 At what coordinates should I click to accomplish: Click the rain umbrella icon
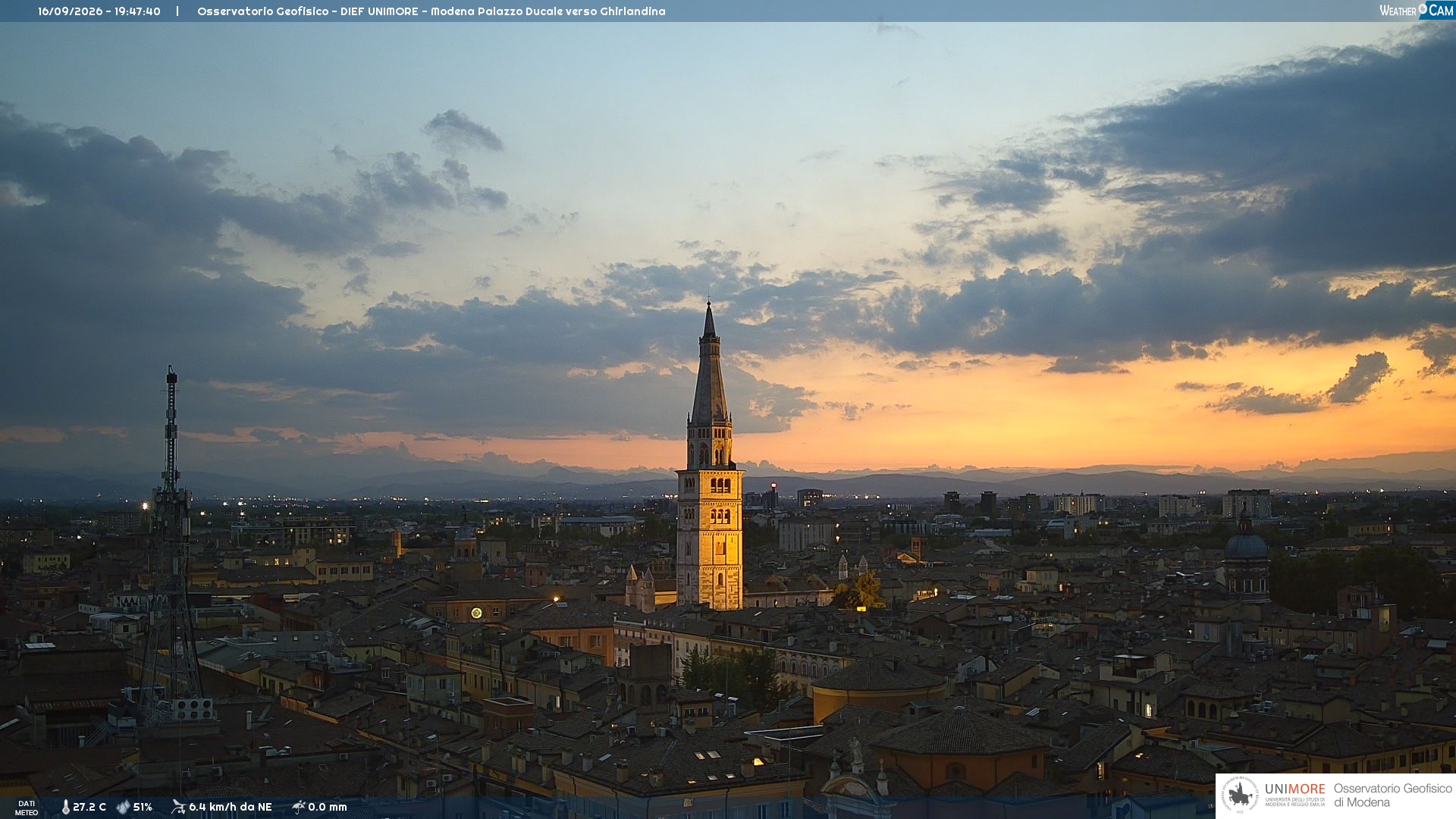click(x=299, y=807)
